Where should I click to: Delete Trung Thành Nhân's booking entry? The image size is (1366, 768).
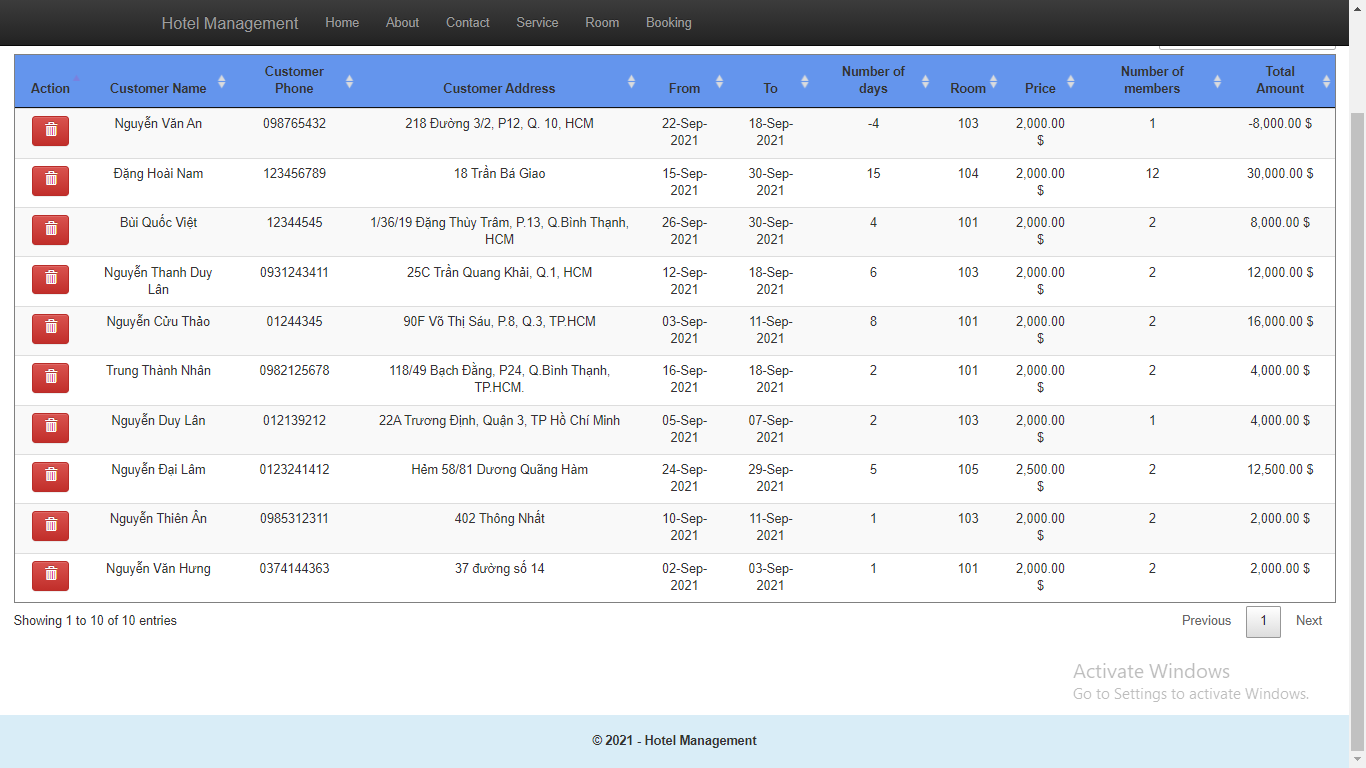pyautogui.click(x=50, y=377)
